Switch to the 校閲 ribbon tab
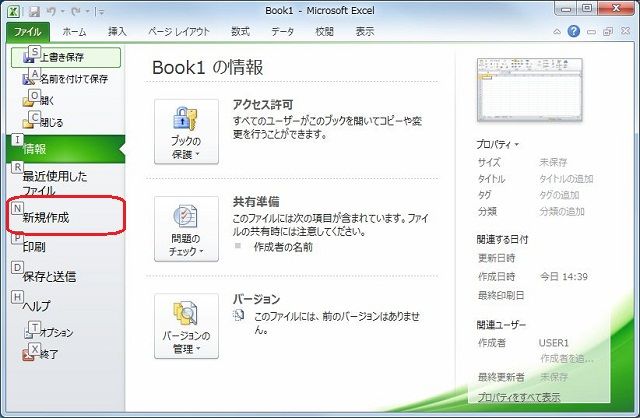 pyautogui.click(x=324, y=32)
